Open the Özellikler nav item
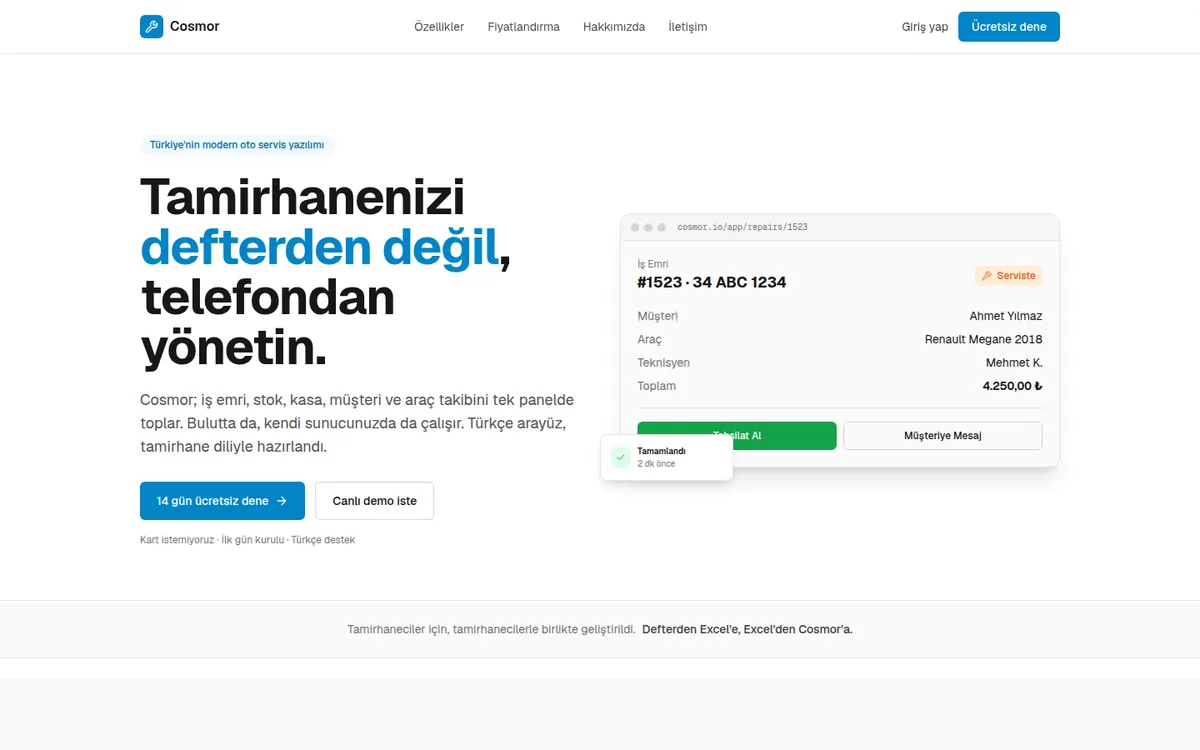 tap(439, 27)
